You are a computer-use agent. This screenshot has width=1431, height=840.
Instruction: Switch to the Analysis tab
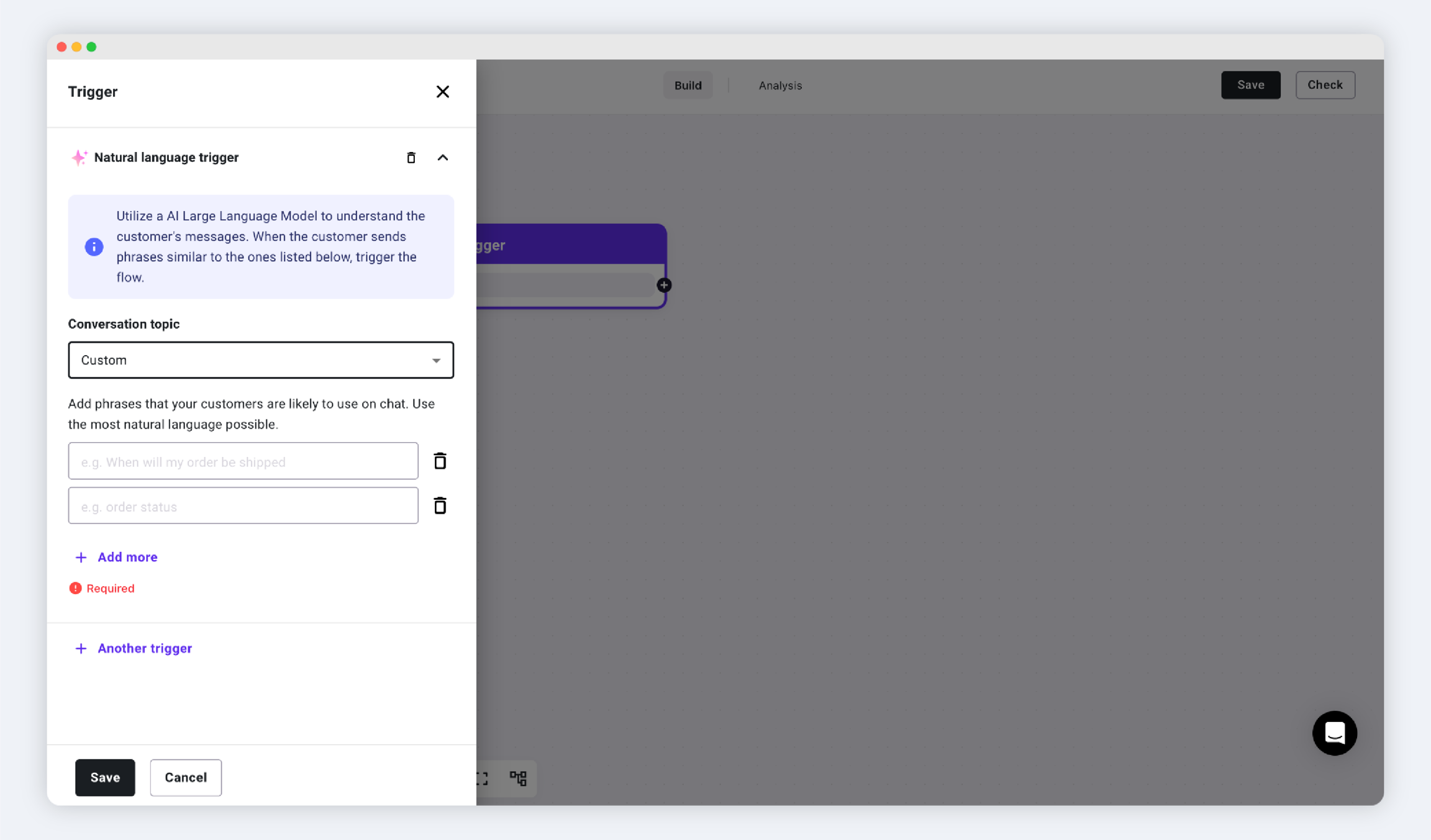780,86
